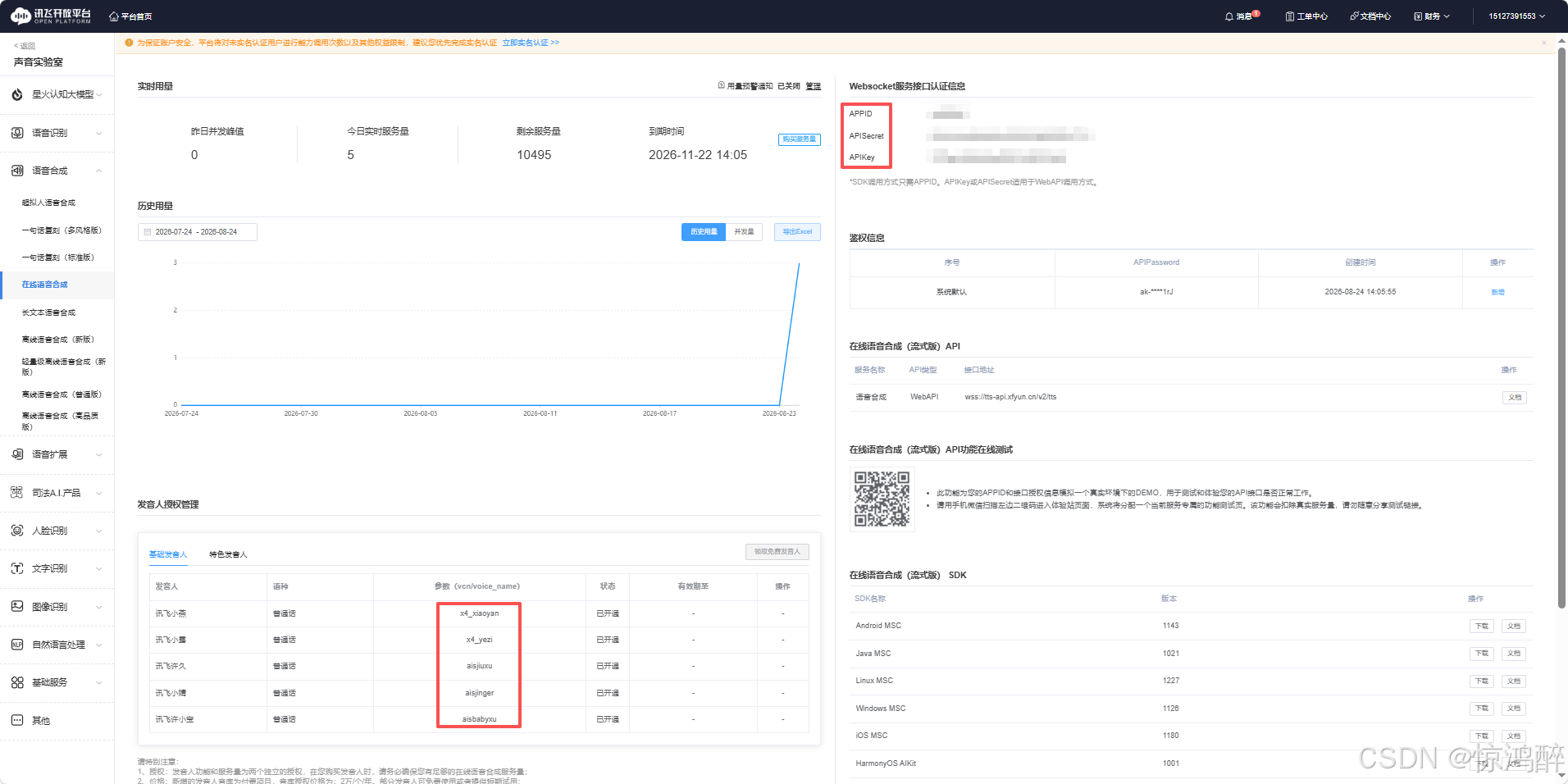The height and width of the screenshot is (784, 1568).
Task: Select 超拟人语音合成 in the sidebar
Action: (x=48, y=203)
